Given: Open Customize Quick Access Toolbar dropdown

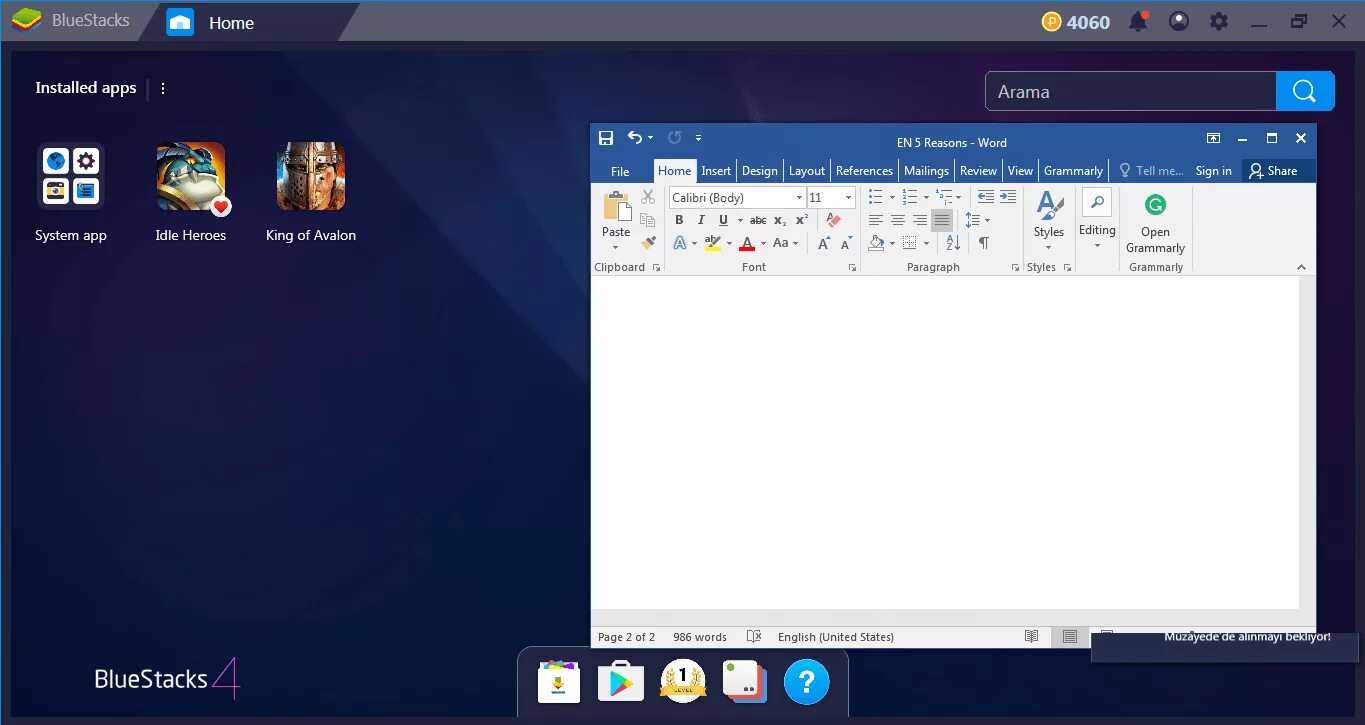Looking at the screenshot, I should [x=698, y=138].
